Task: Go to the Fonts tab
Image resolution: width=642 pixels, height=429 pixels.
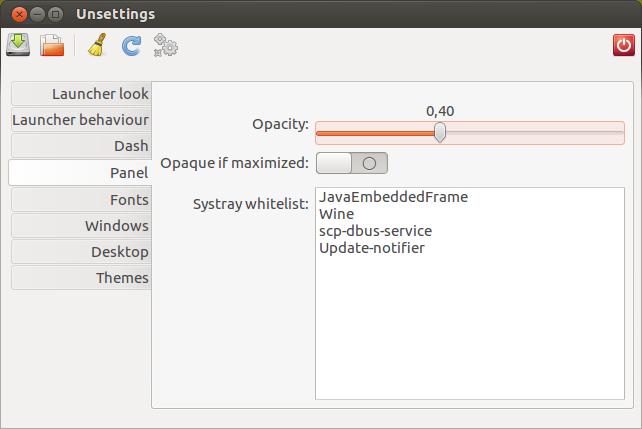Action: [81, 200]
